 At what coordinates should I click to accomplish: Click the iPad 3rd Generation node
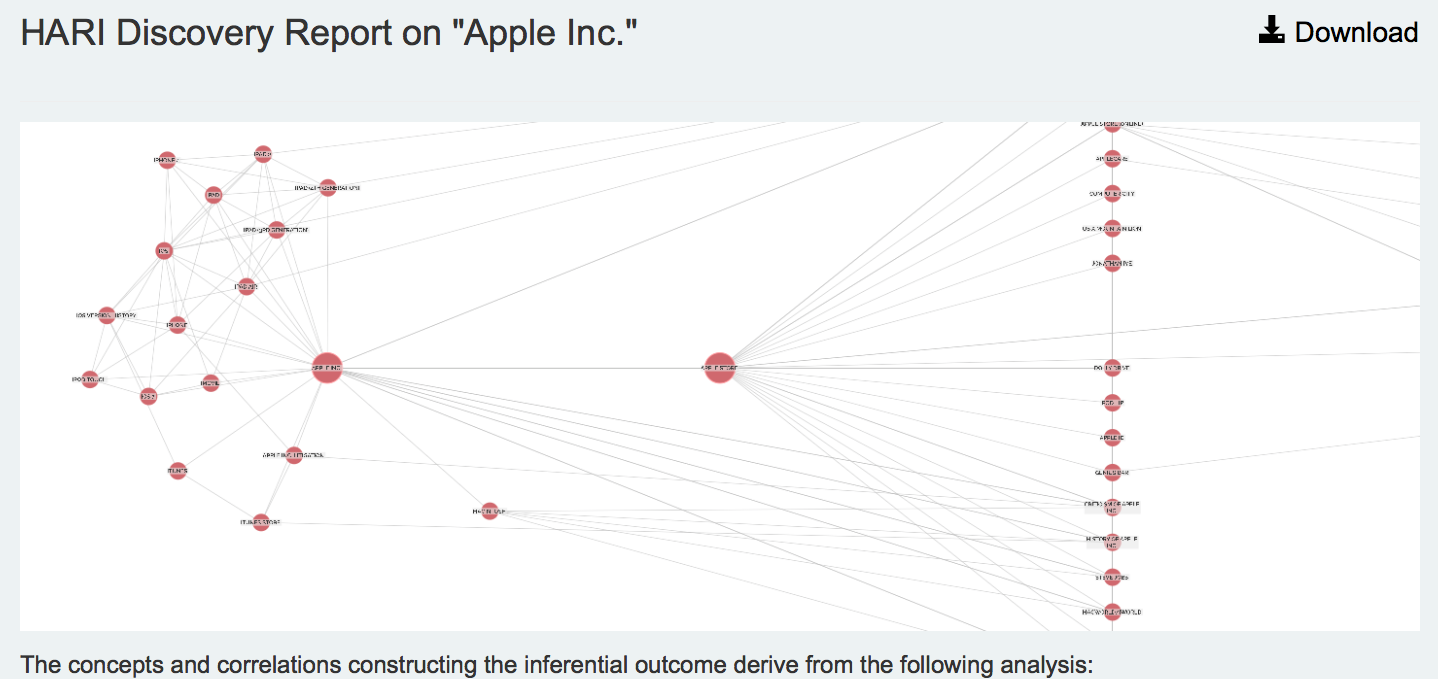[x=277, y=230]
